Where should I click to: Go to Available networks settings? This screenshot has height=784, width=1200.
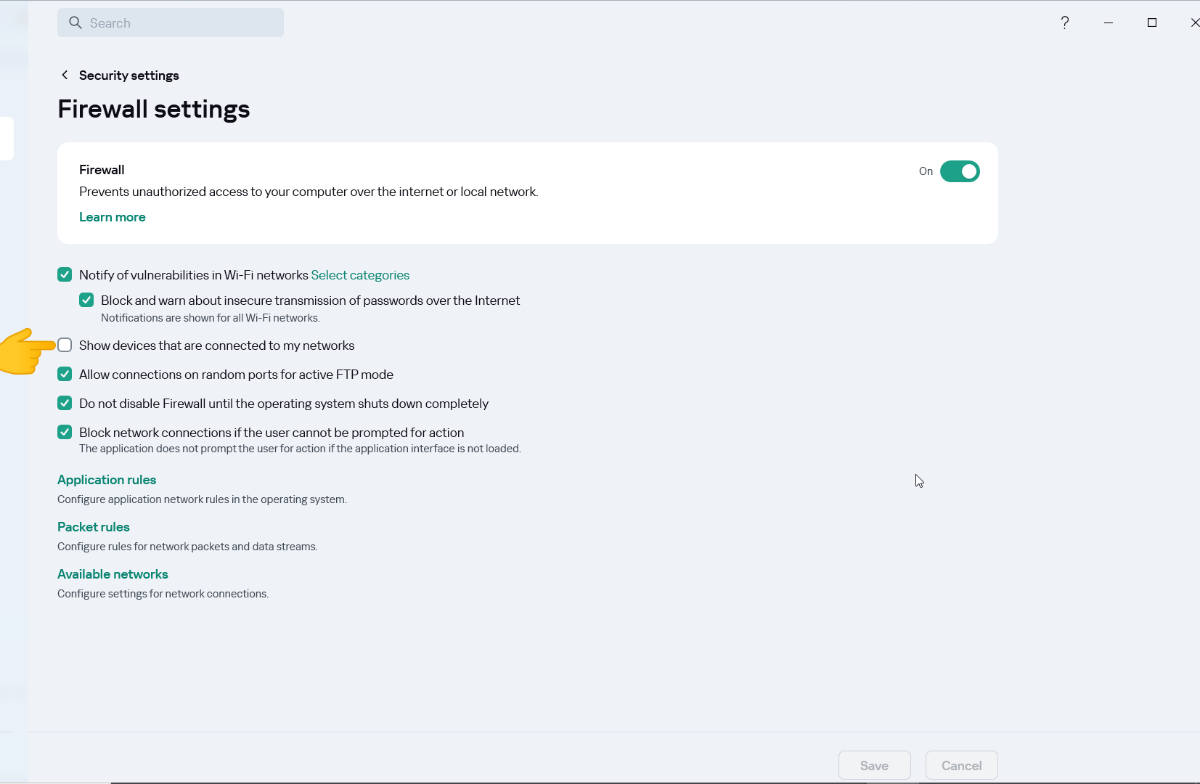click(113, 574)
